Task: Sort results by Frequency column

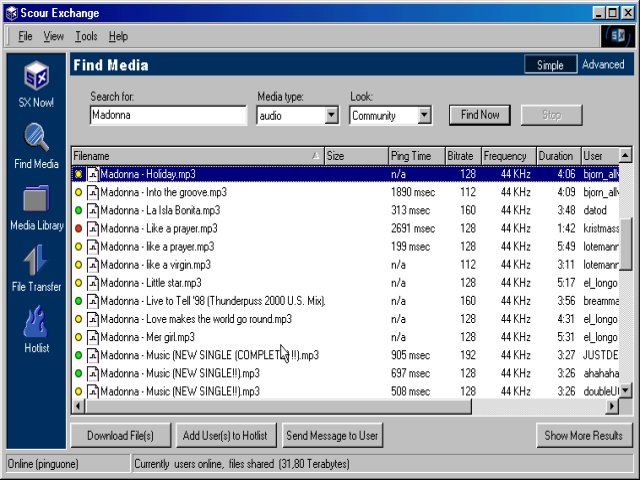Action: 509,156
